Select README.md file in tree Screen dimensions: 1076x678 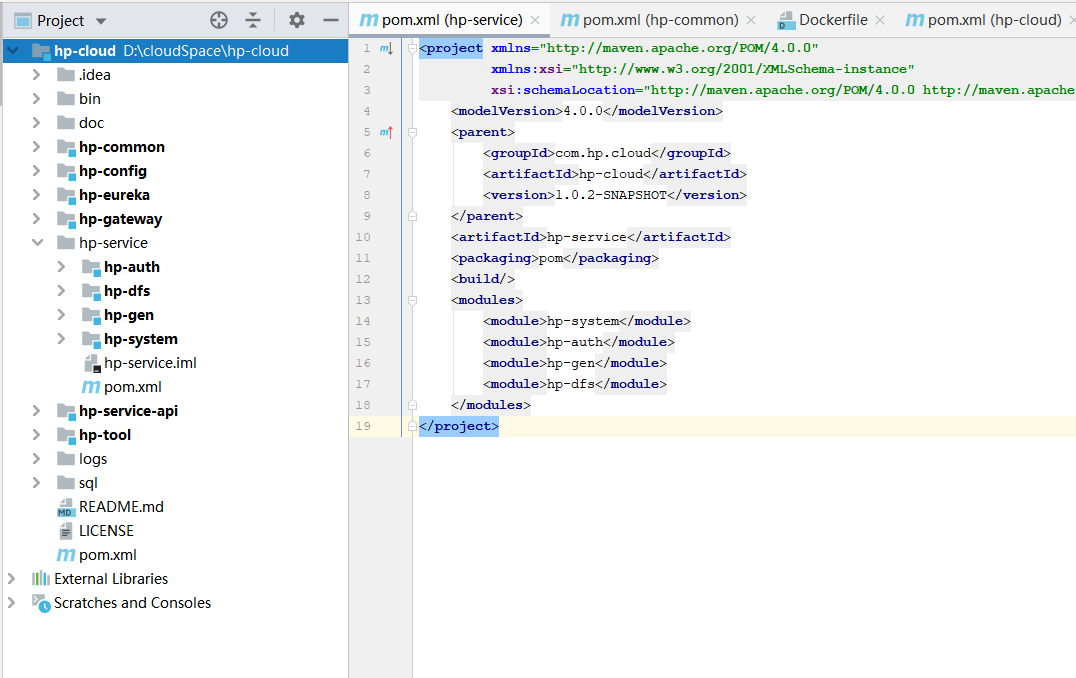point(121,507)
